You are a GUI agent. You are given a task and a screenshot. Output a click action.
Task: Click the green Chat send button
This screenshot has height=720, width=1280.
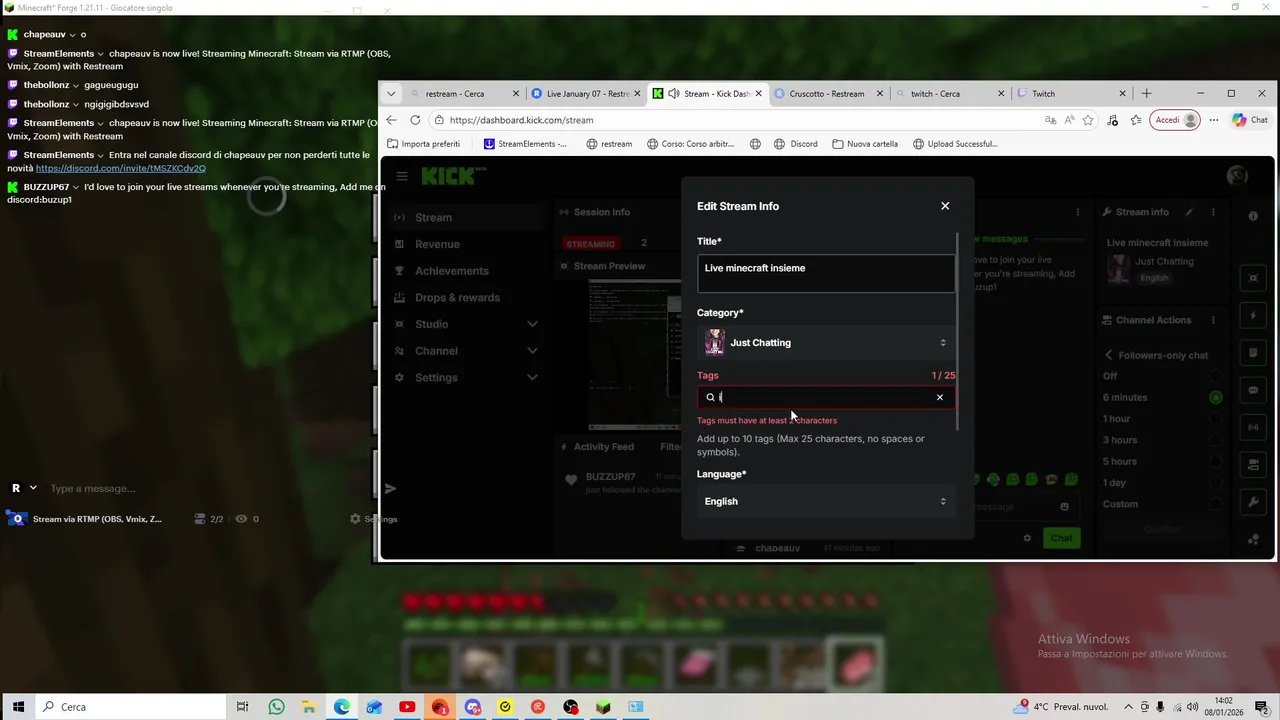[1061, 538]
